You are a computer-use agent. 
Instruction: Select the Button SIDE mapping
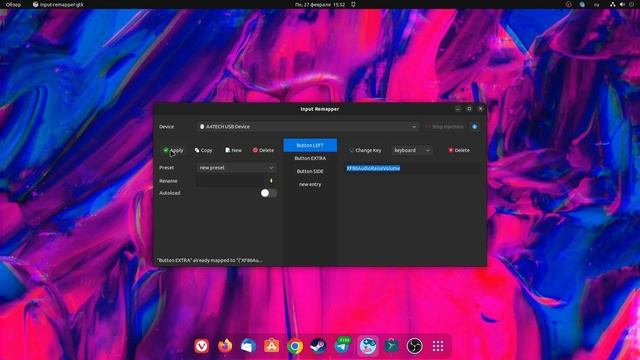(310, 171)
